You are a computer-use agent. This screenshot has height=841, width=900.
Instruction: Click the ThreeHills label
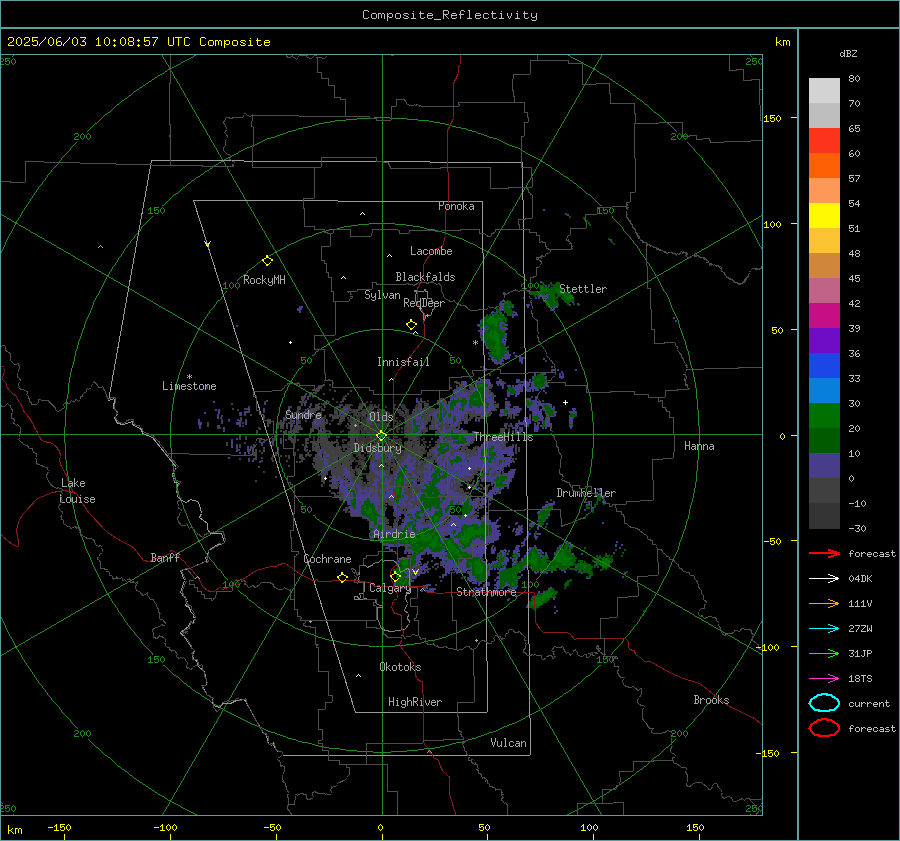point(503,437)
